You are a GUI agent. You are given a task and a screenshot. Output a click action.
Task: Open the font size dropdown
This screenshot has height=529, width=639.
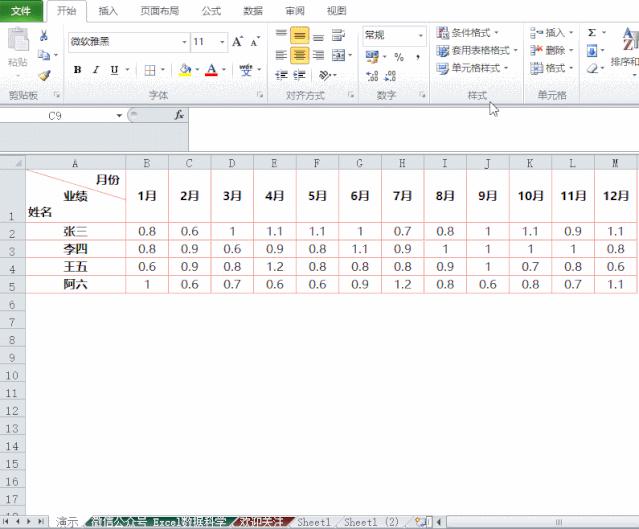(x=222, y=42)
